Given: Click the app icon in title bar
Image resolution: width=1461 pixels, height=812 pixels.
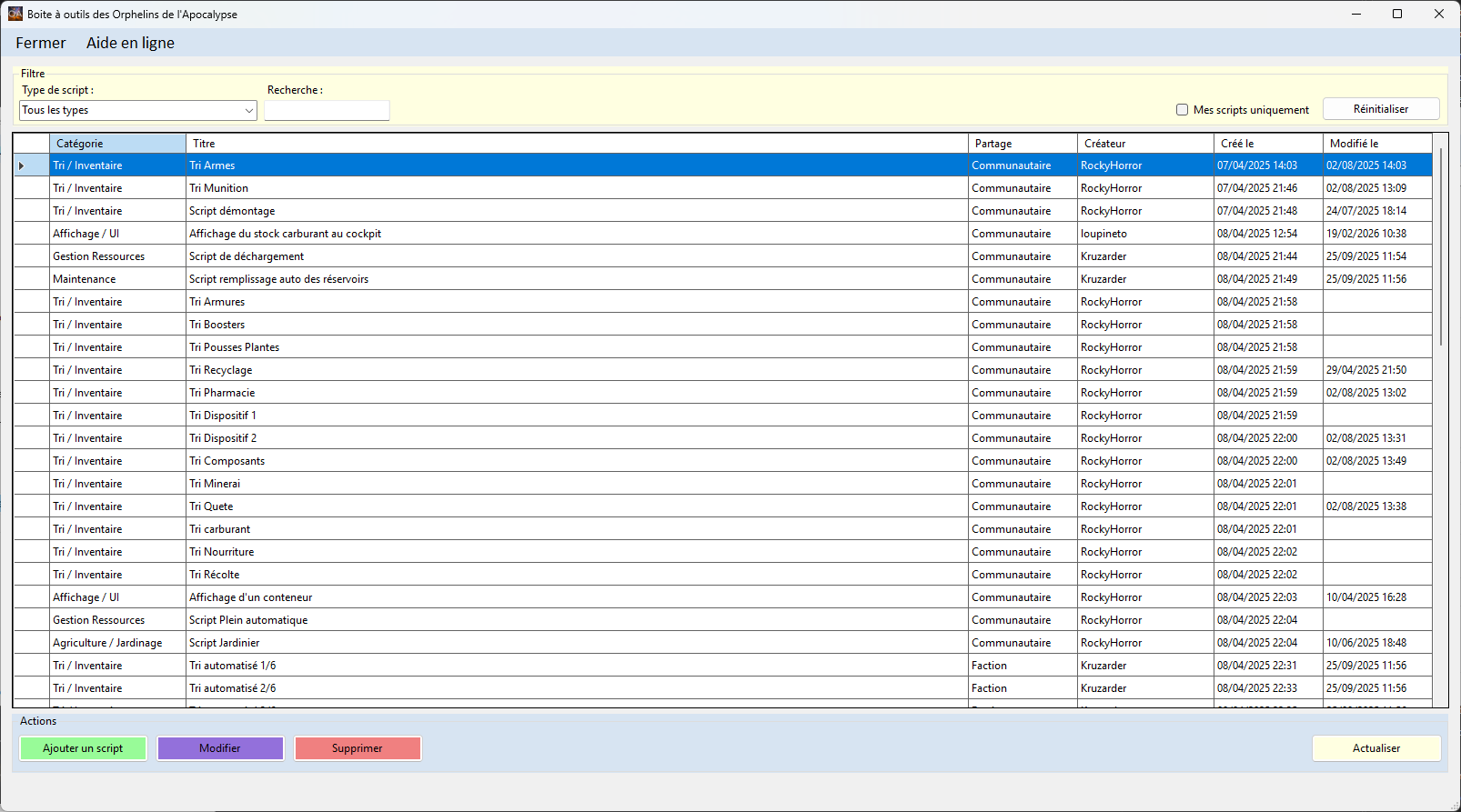Looking at the screenshot, I should click(x=15, y=14).
